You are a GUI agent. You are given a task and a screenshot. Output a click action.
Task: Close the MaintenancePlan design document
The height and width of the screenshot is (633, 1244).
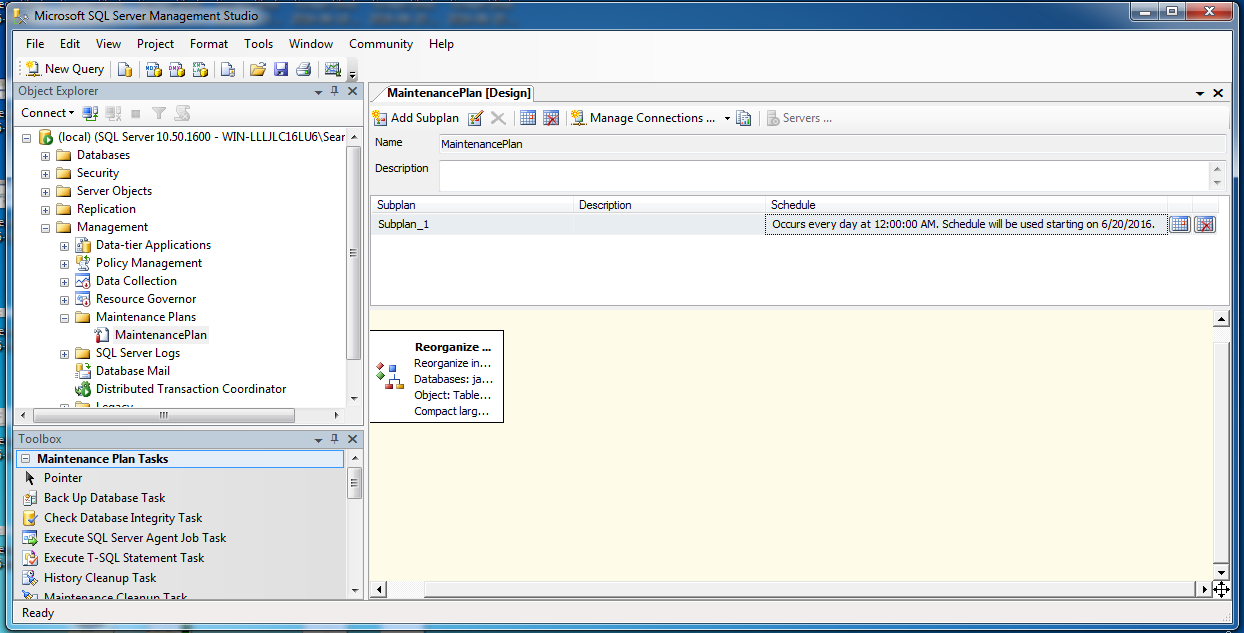[x=1218, y=93]
